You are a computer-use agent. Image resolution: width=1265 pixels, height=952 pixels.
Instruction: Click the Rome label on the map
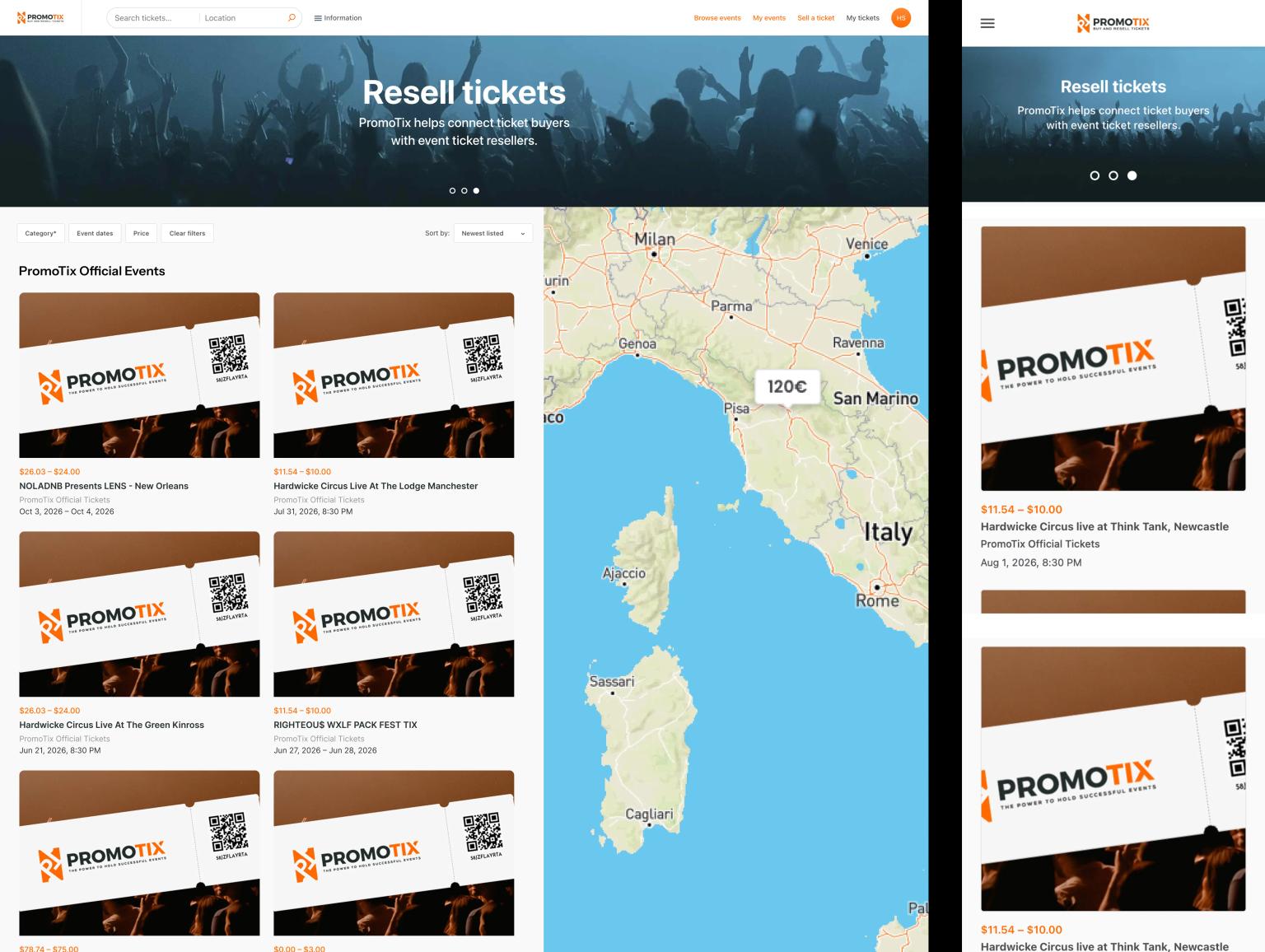point(877,600)
